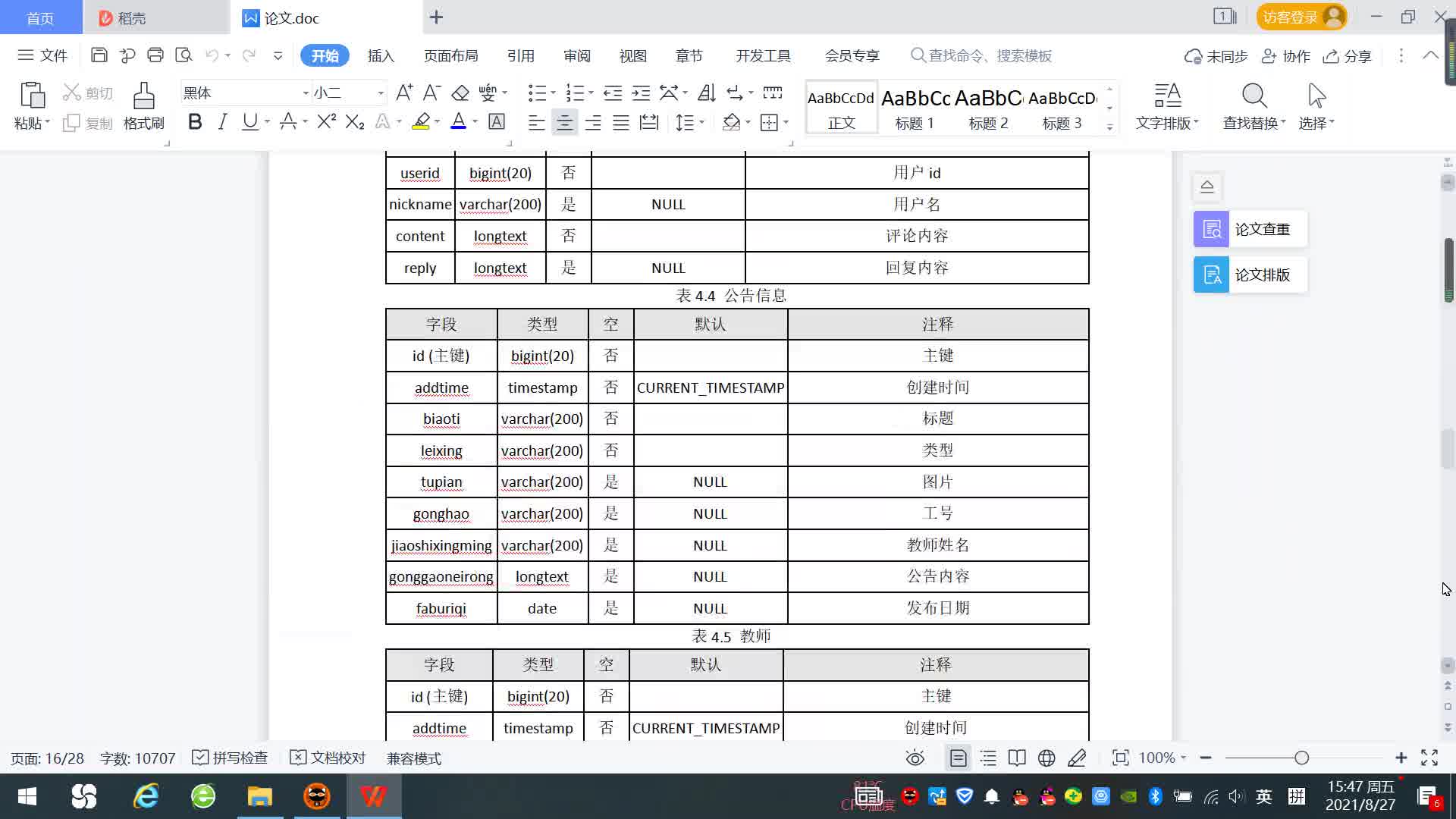Click the save icon in quick toolbar
Viewport: 1456px width, 819px height.
[x=99, y=55]
